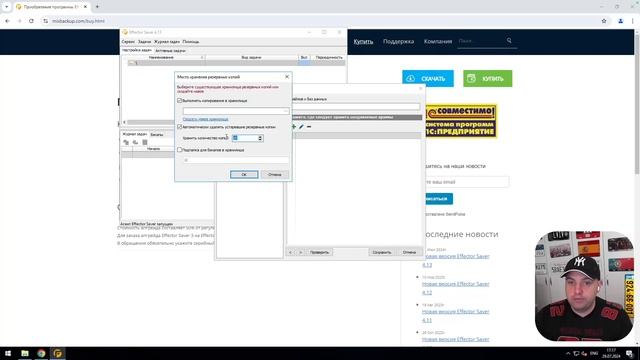Open news link 'Новая версия Effector Saver 4.13'
This screenshot has height=360, width=640.
pyautogui.click(x=456, y=260)
